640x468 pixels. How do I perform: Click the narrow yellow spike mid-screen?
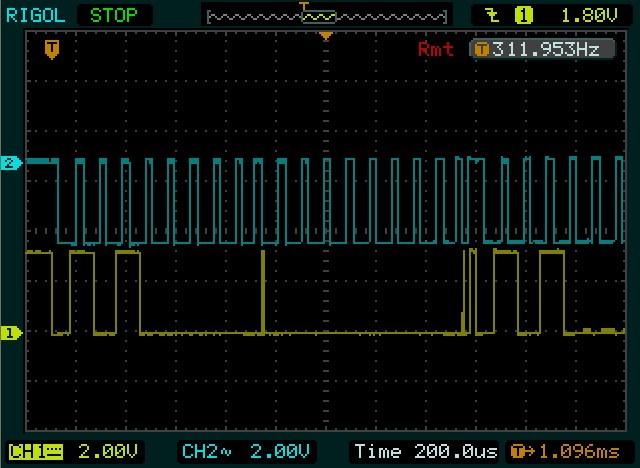tap(262, 290)
